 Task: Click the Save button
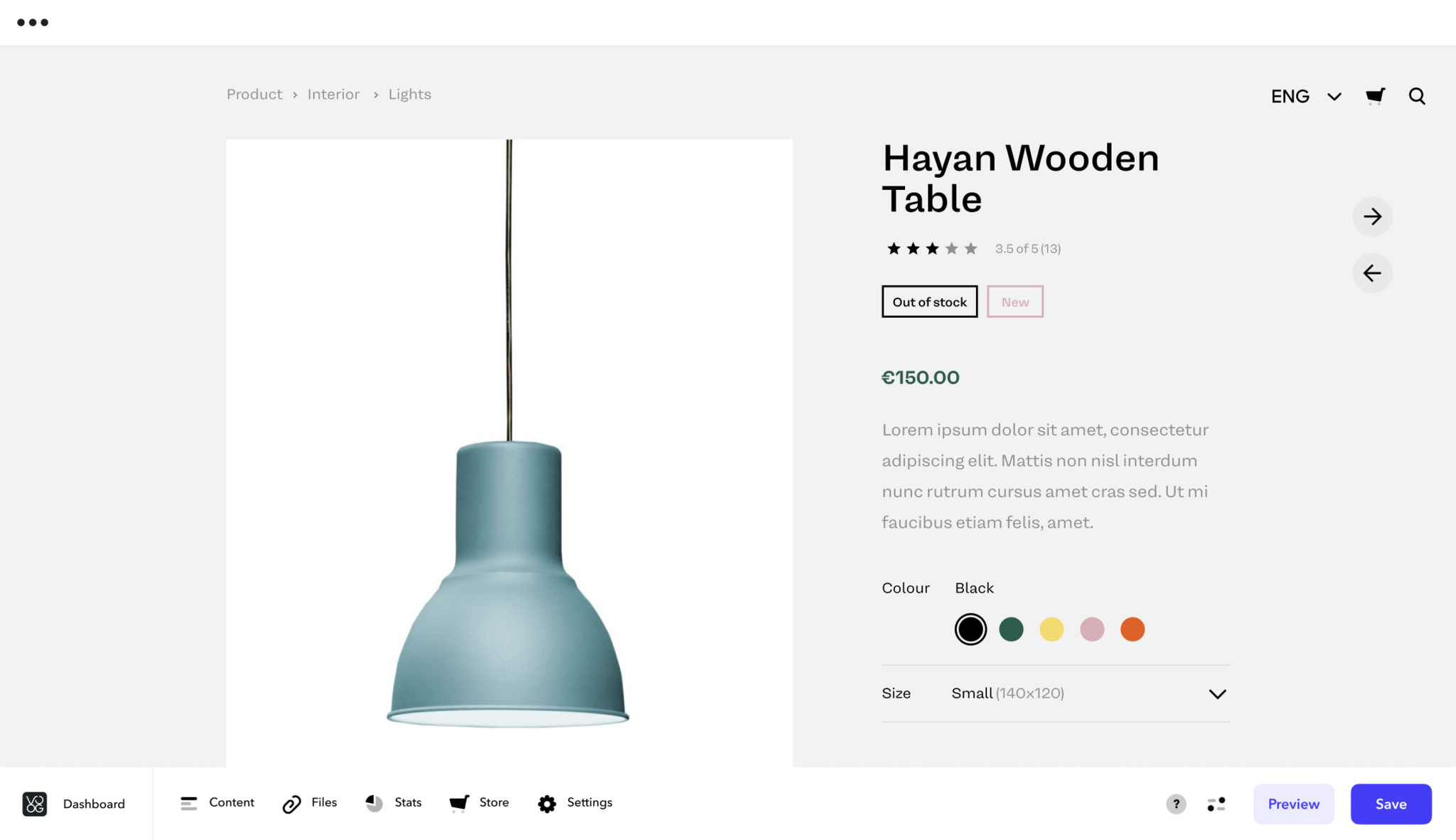tap(1391, 804)
